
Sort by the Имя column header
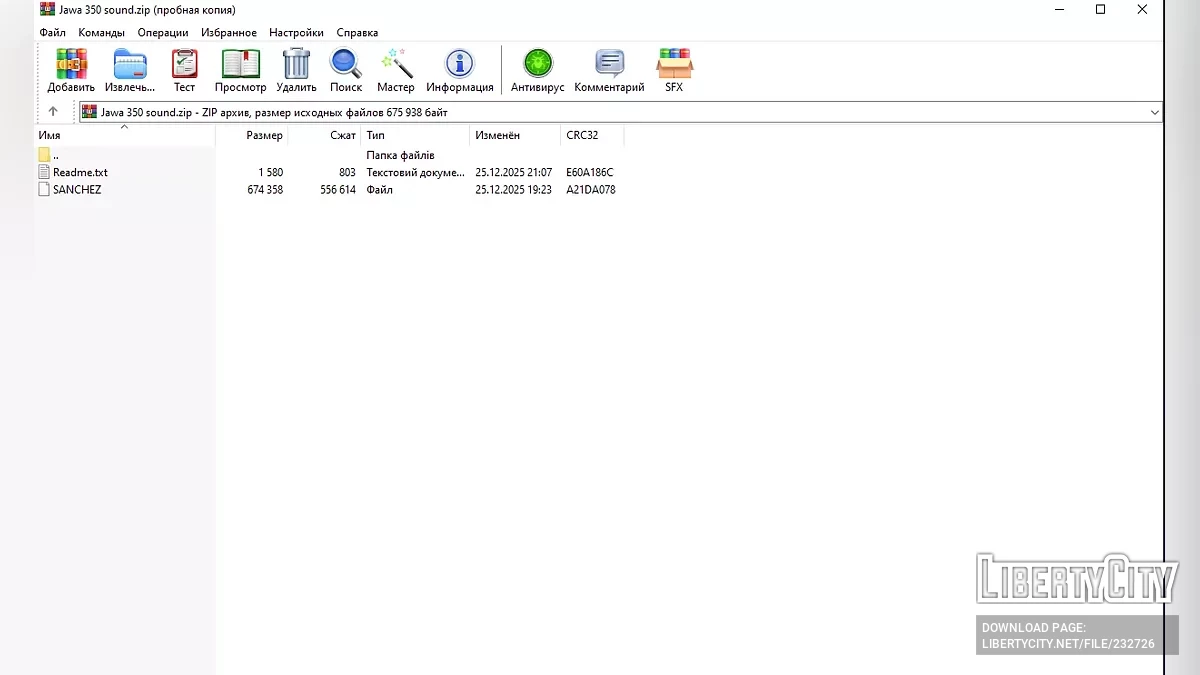coord(50,135)
